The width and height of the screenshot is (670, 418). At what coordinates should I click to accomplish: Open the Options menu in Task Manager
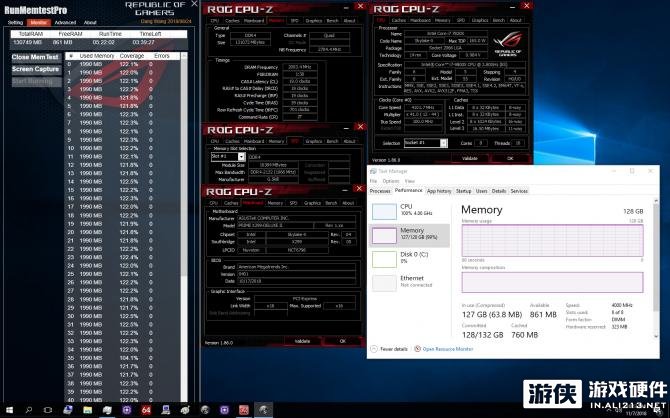[x=391, y=181]
